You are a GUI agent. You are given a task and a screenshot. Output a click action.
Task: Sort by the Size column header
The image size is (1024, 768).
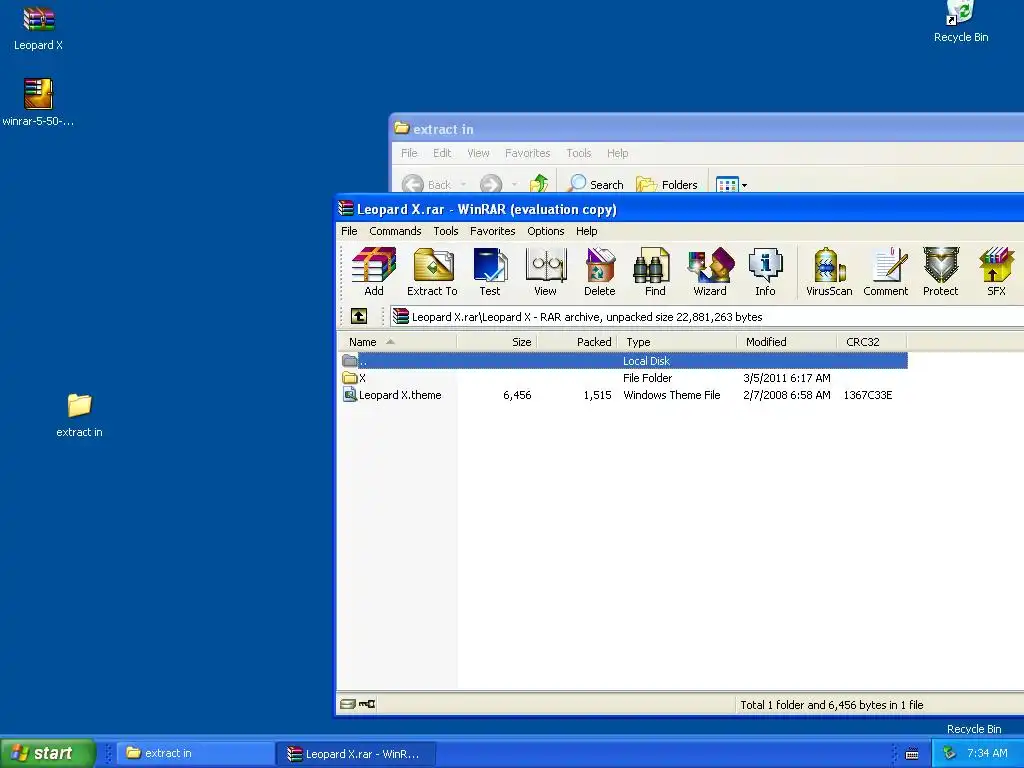(x=497, y=342)
